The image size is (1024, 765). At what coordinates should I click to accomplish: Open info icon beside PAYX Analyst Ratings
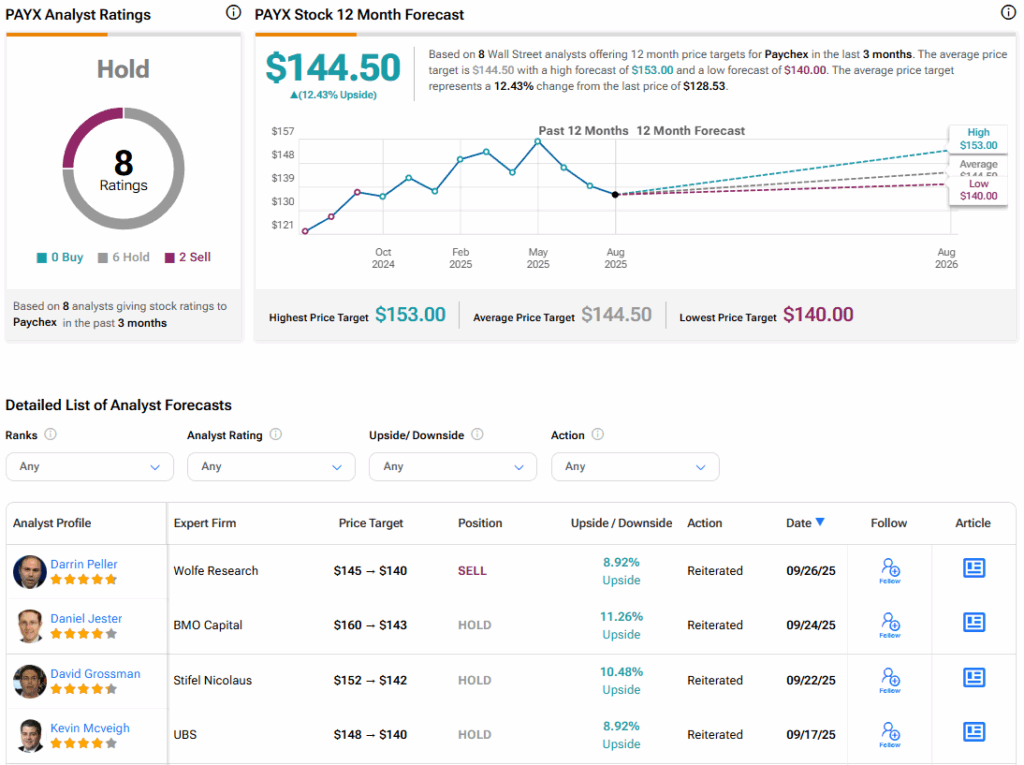point(233,12)
